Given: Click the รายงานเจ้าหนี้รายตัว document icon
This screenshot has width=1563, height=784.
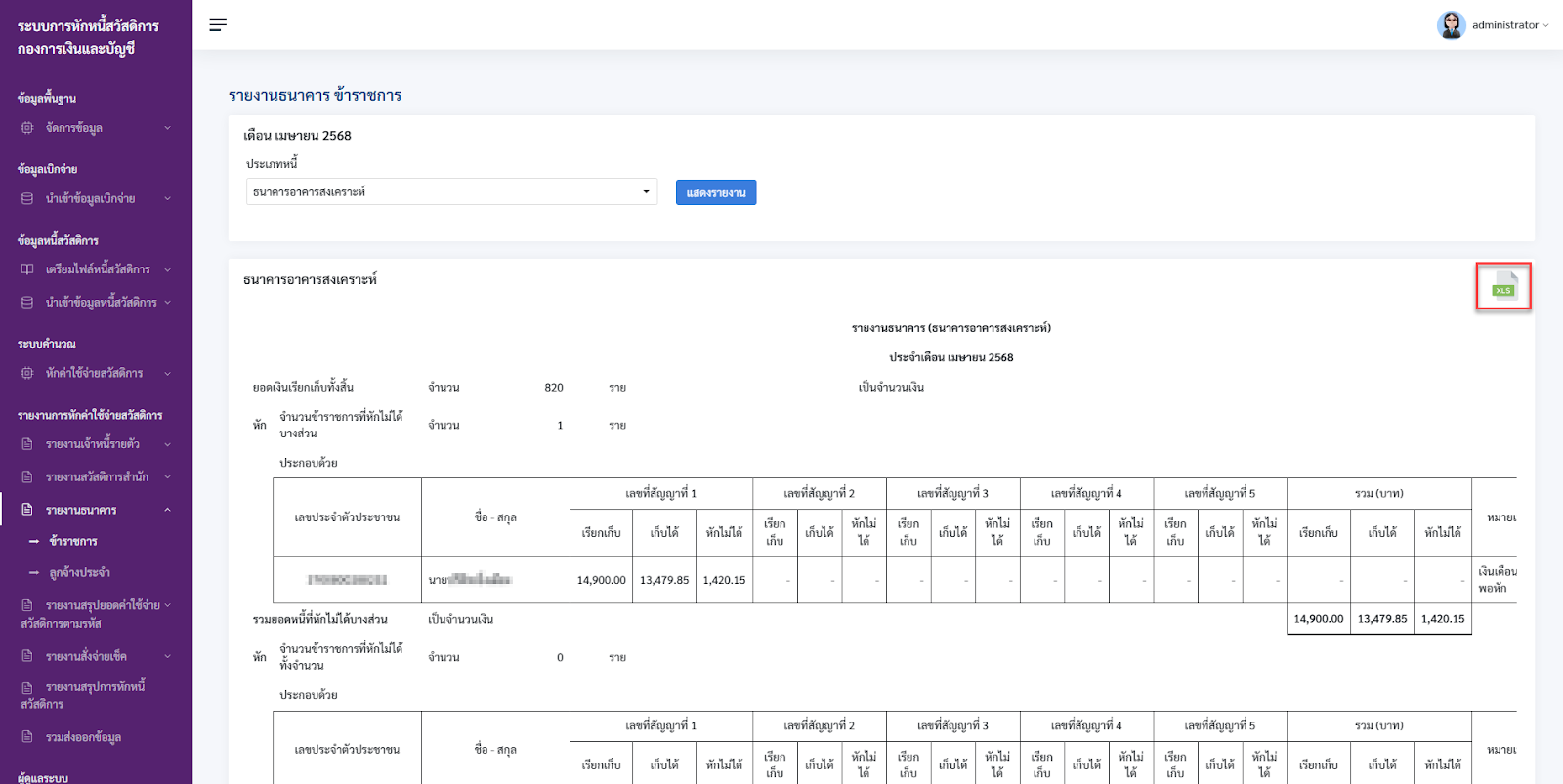Looking at the screenshot, I should tap(27, 444).
